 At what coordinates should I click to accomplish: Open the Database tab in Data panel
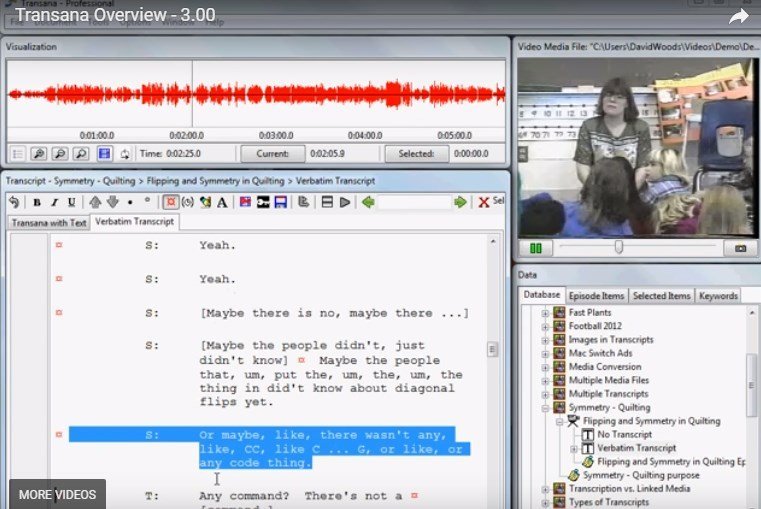(x=542, y=295)
